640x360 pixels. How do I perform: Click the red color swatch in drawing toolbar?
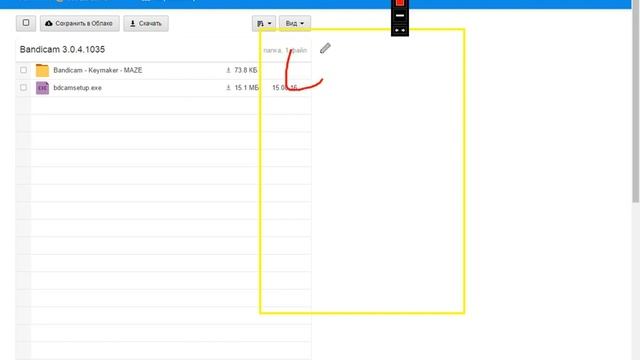click(x=400, y=2)
